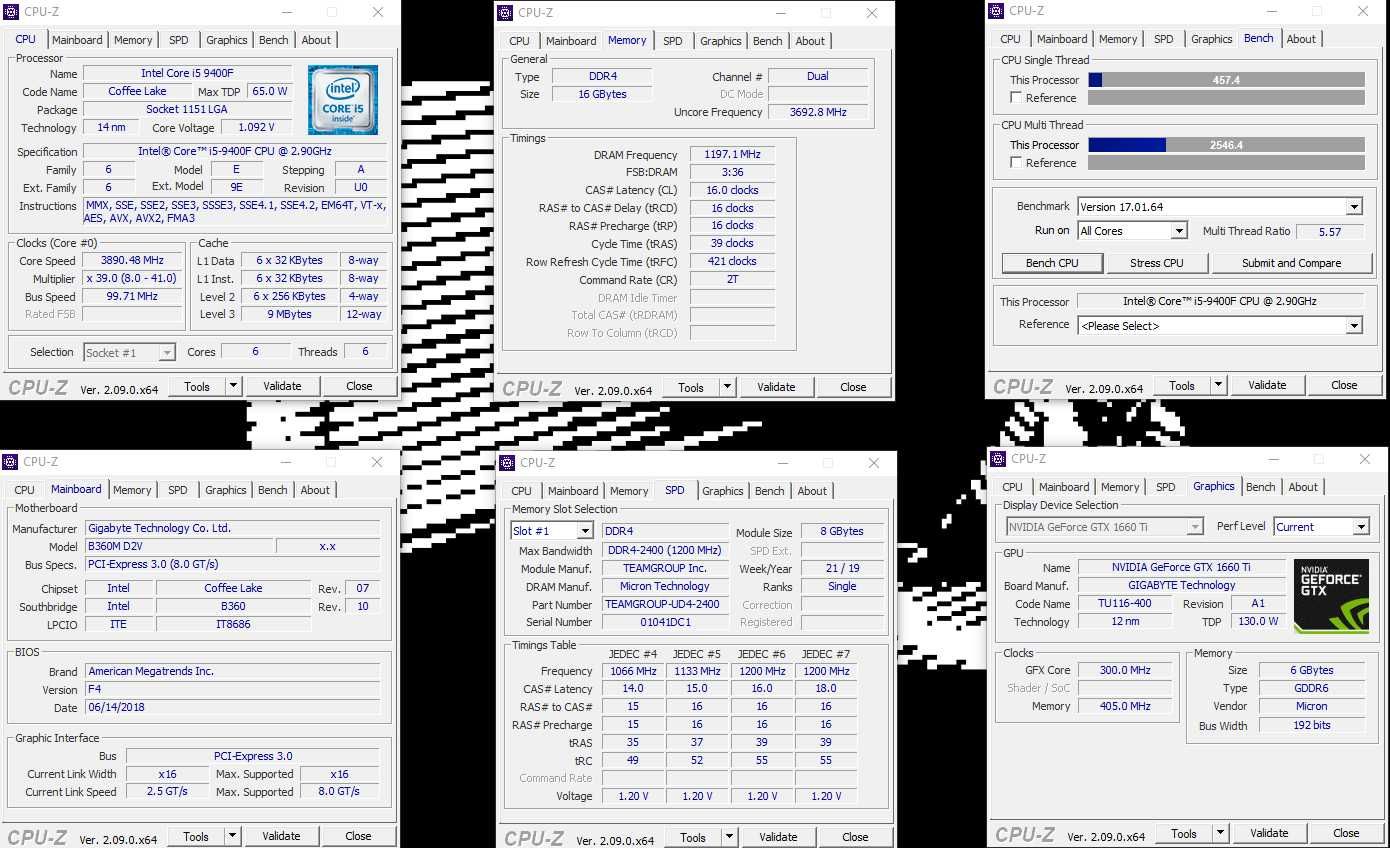Open Tools arrow in the Graphics-tab window
1390x848 pixels.
pos(1220,834)
